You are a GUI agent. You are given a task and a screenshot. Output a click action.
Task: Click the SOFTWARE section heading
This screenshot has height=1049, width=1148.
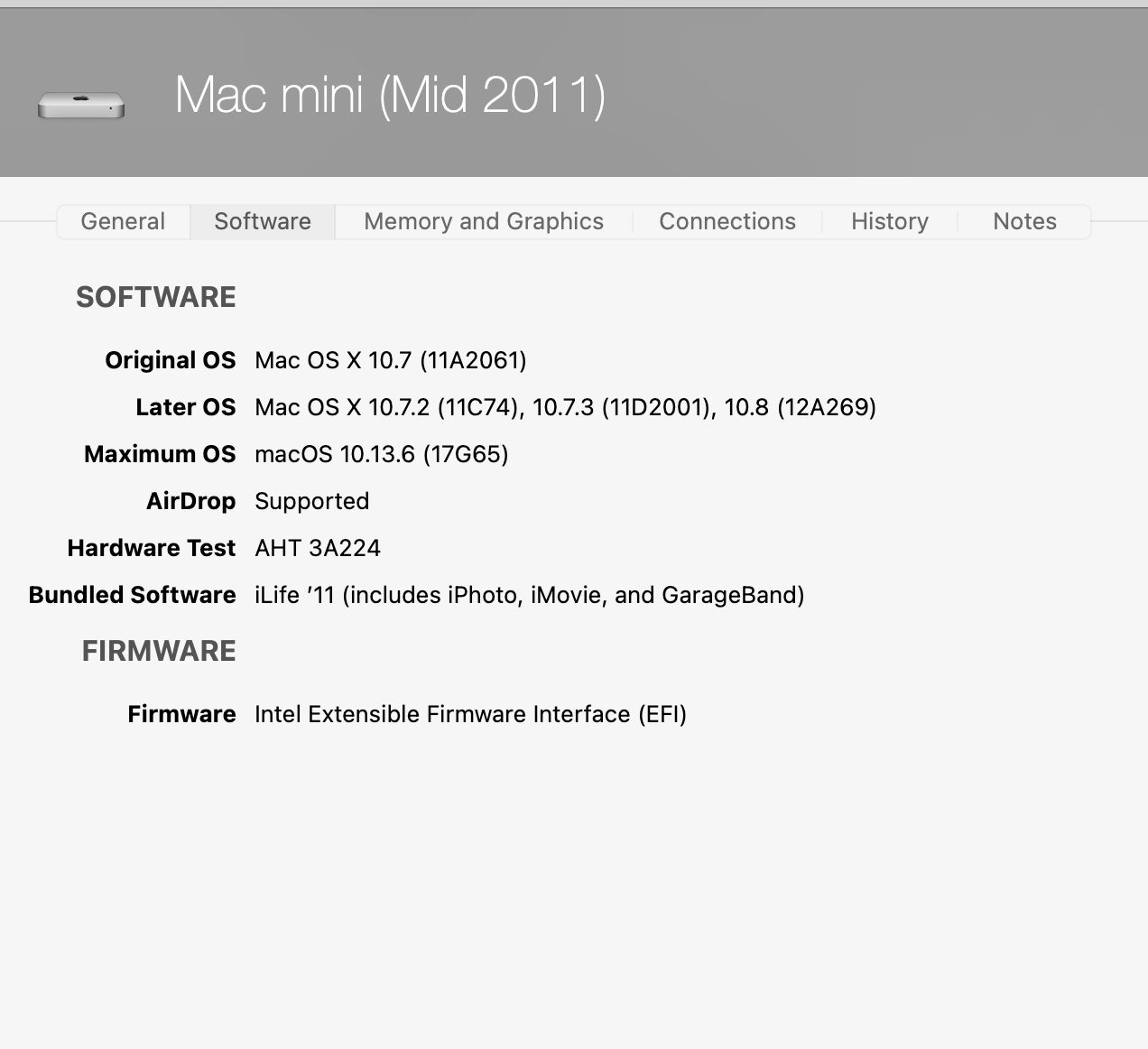click(156, 297)
